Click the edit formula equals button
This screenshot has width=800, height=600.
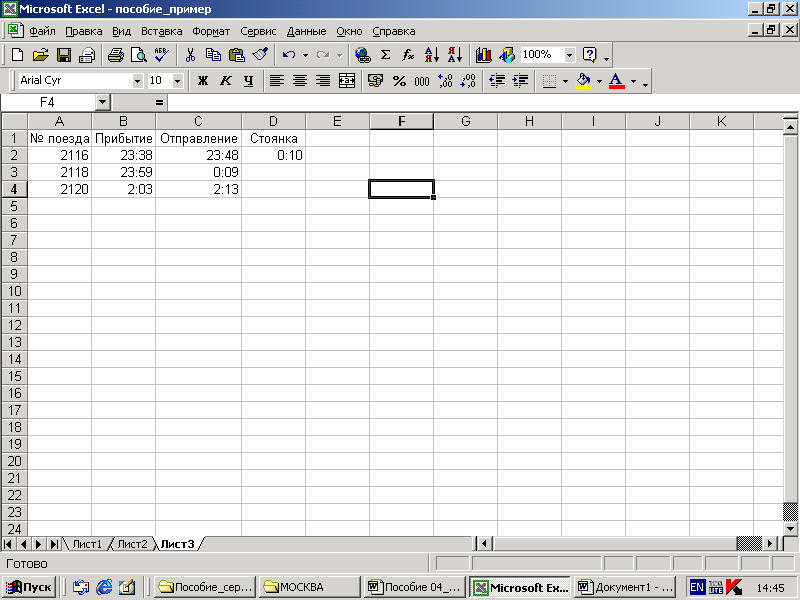pos(159,103)
